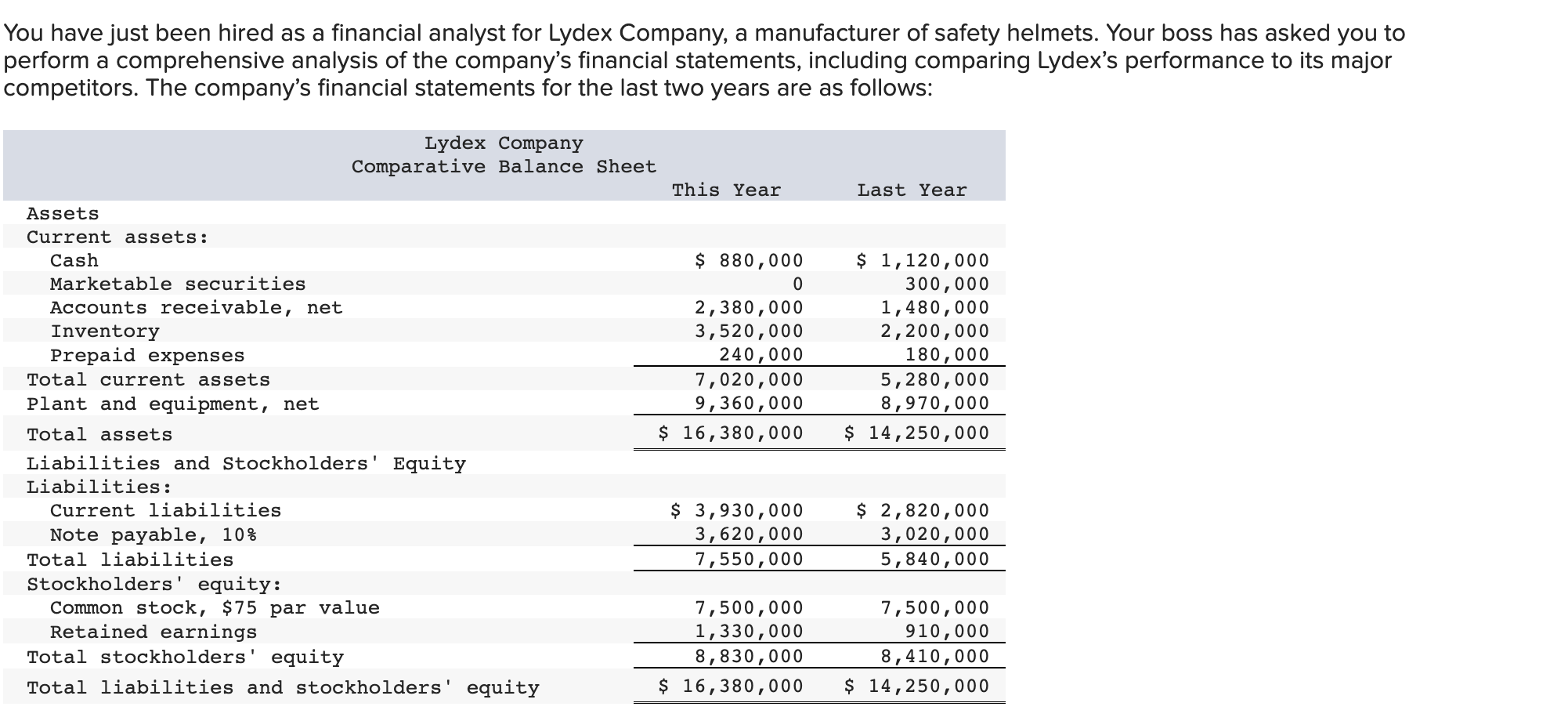Select the This Year column header
The image size is (1568, 721).
pos(725,189)
